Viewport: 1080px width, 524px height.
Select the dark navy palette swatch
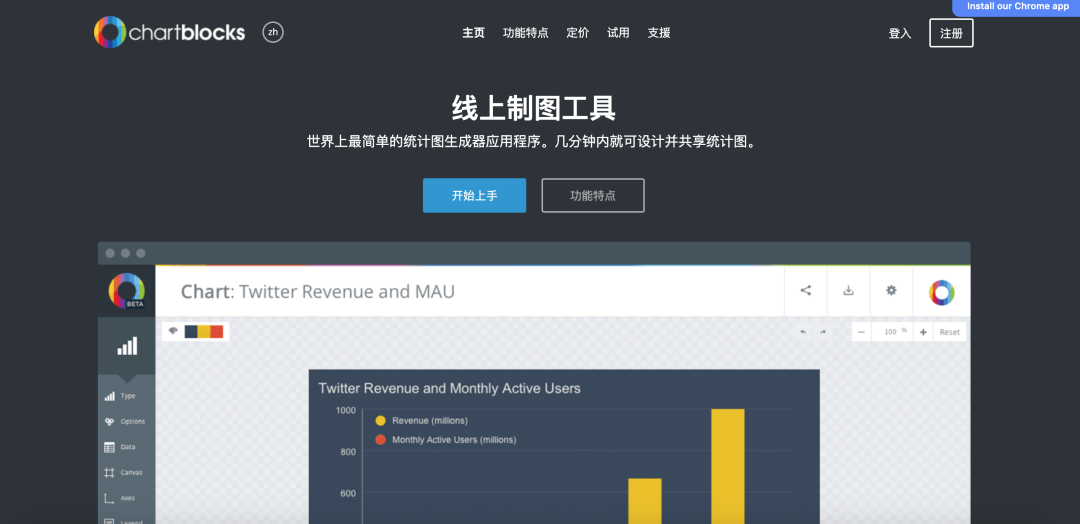[191, 332]
